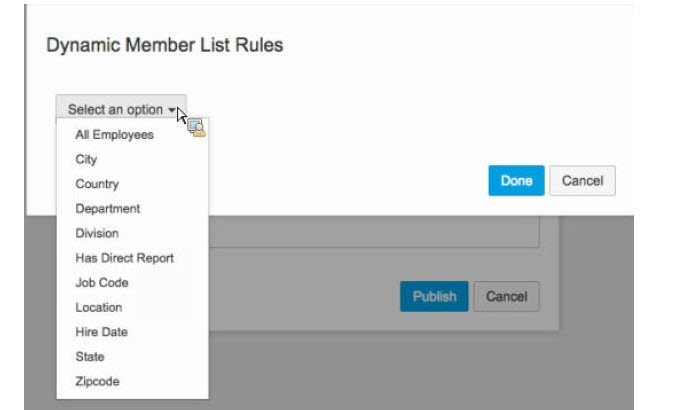This screenshot has height=410, width=689.
Task: Click the dimmed text field behind dialog
Action: coord(374,232)
